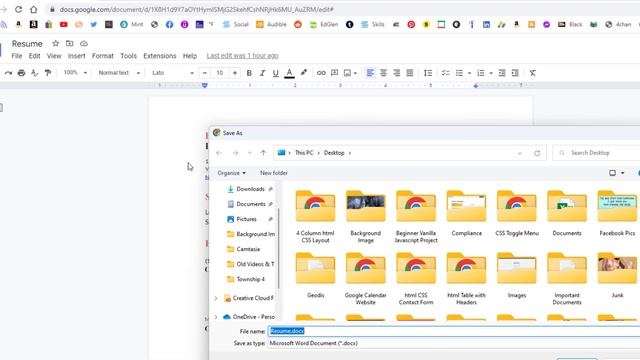Image resolution: width=640 pixels, height=360 pixels.
Task: Justify the text
Action: [x=410, y=73]
